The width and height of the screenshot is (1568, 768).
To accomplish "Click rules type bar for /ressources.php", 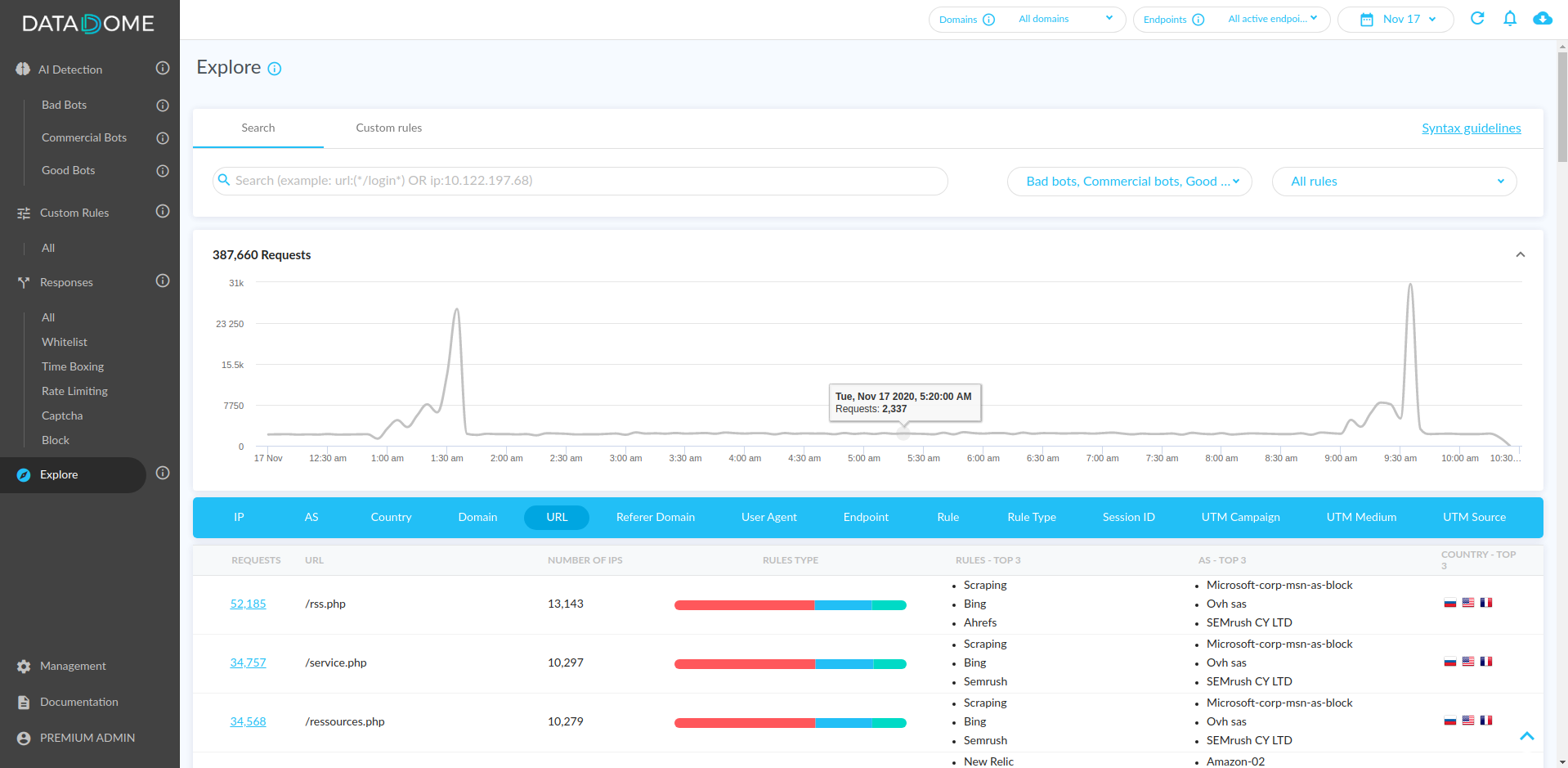I will (x=791, y=723).
